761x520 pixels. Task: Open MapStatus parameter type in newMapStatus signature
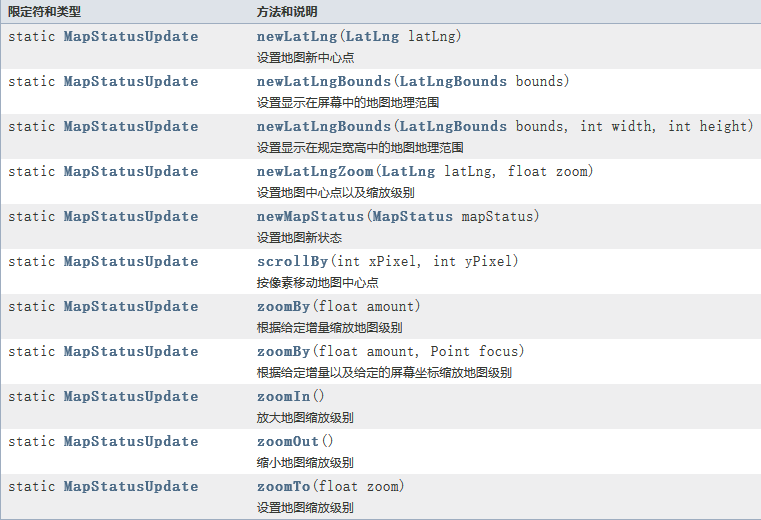coord(413,217)
